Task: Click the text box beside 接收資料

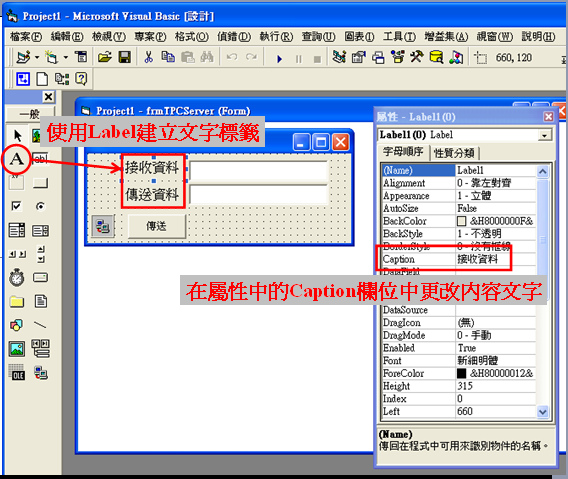Action: tap(258, 170)
